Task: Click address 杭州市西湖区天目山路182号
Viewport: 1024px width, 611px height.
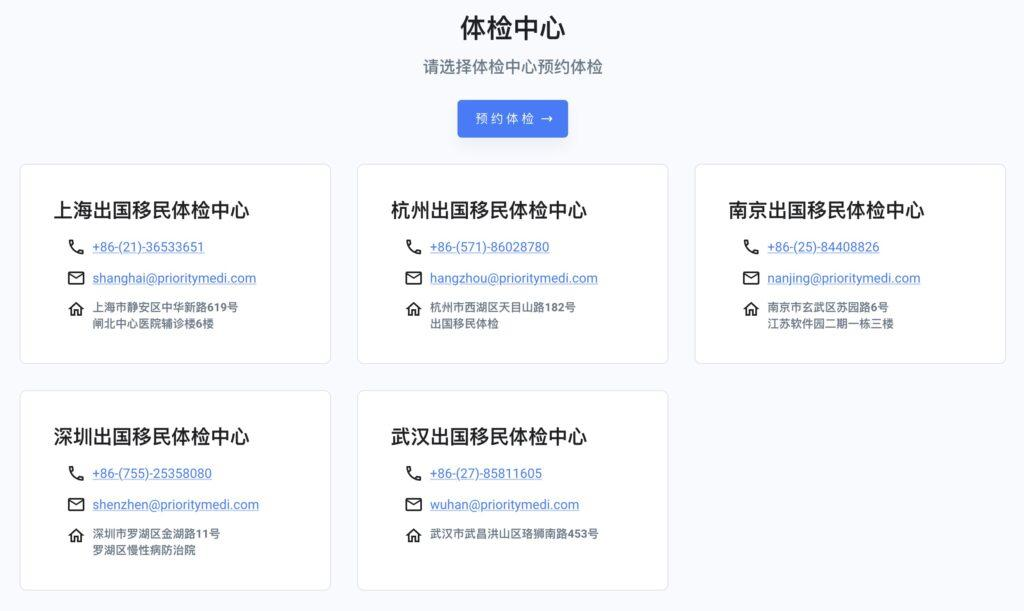Action: point(502,307)
